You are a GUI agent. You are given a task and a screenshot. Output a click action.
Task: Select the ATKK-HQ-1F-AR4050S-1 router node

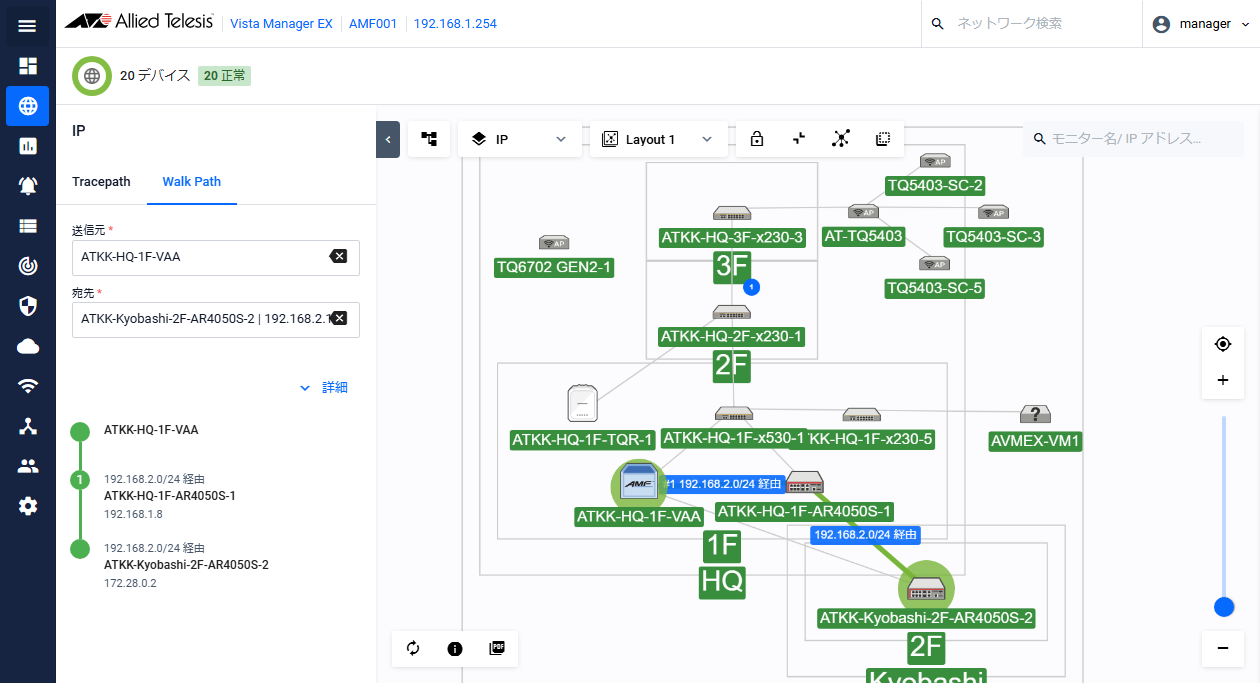point(804,483)
